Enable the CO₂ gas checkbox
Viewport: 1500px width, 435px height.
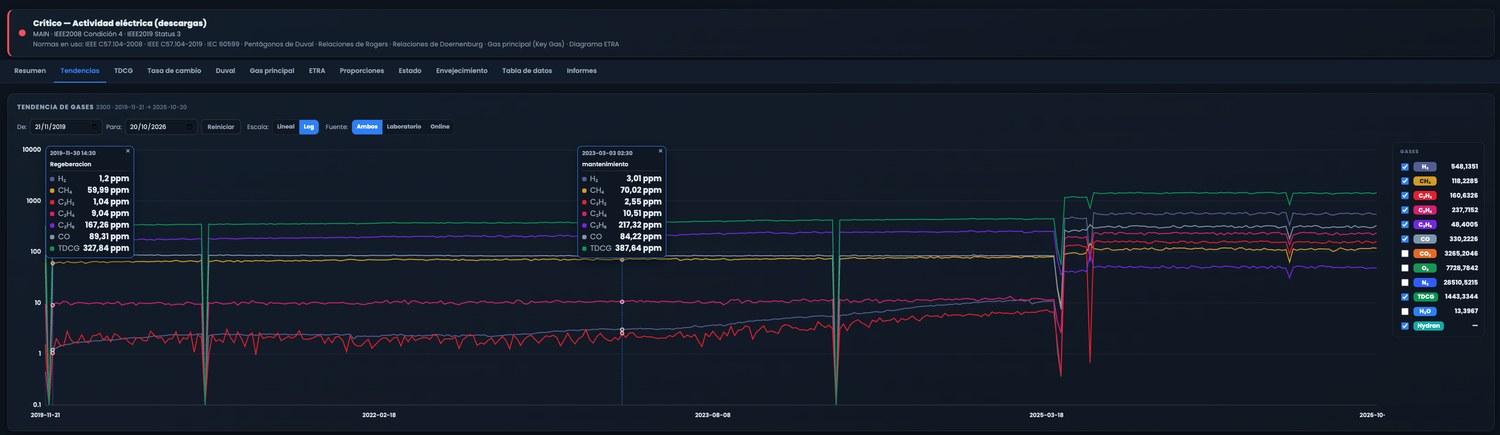(x=1405, y=254)
